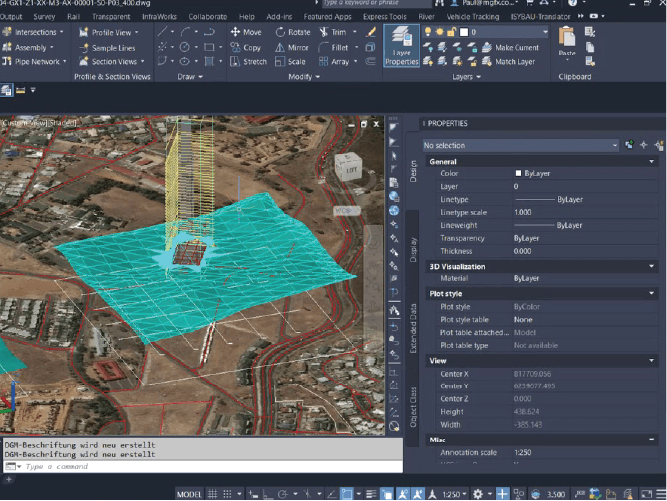Open the Express Tools ribbon tab
This screenshot has height=501, width=667.
pyautogui.click(x=385, y=17)
